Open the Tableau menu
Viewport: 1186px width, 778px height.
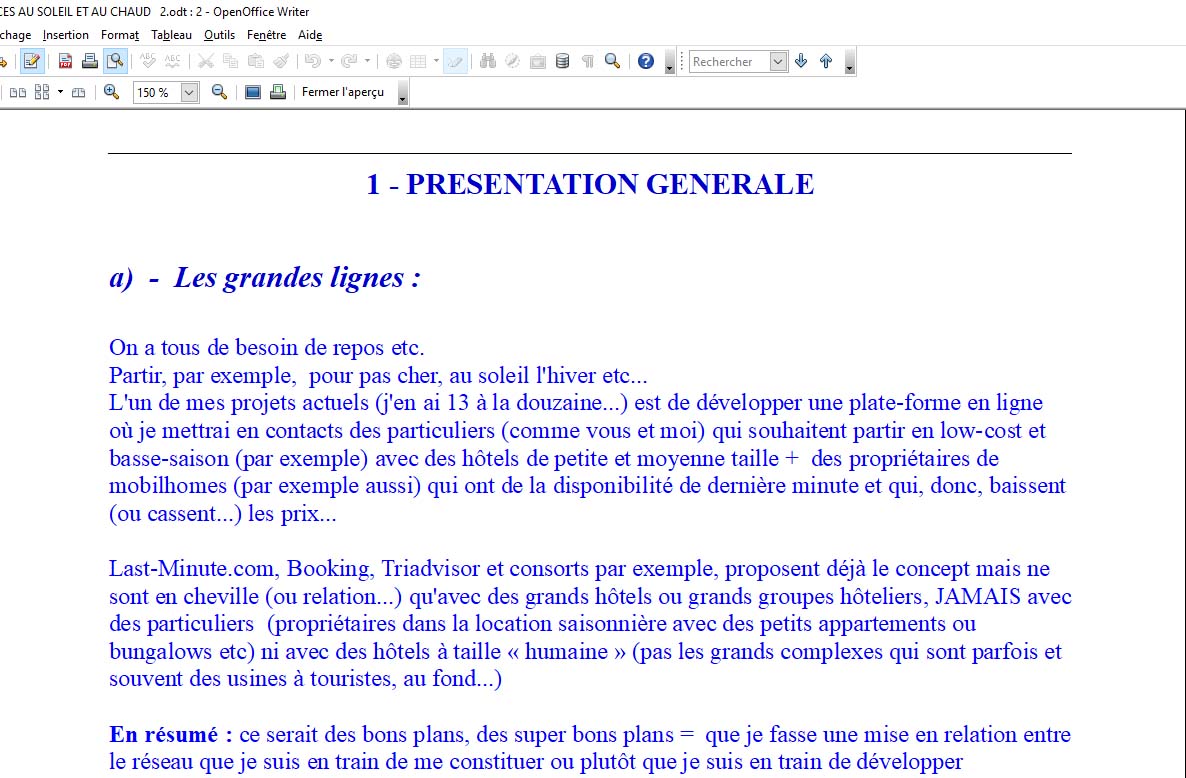(x=172, y=35)
